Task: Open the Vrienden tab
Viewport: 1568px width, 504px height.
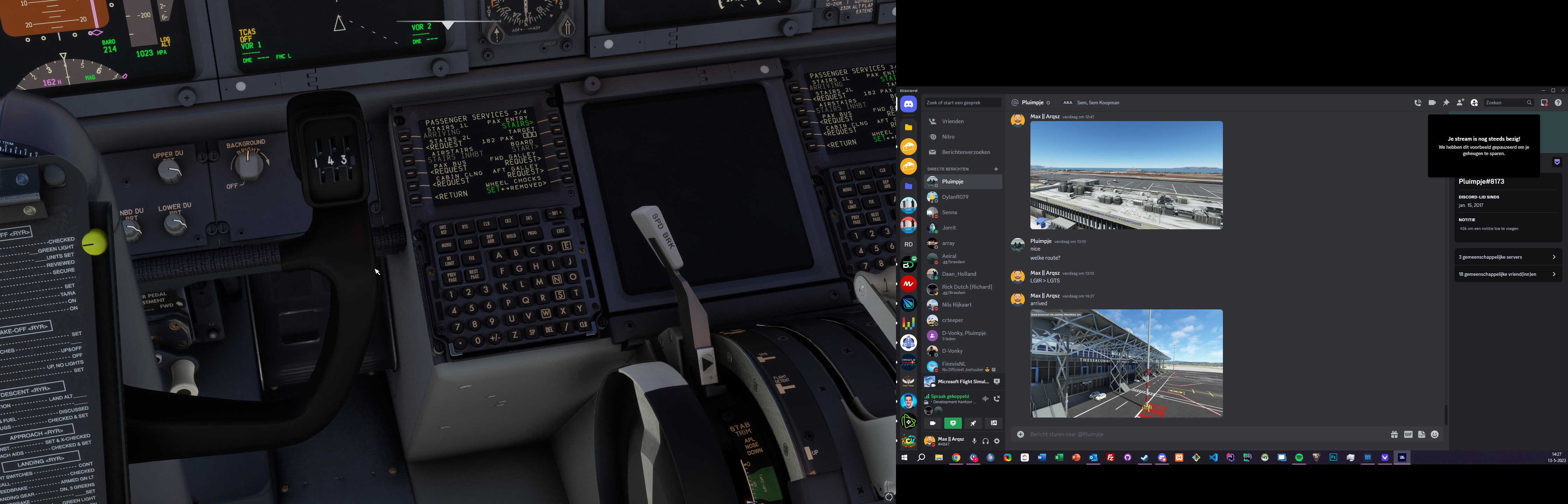Action: point(953,121)
